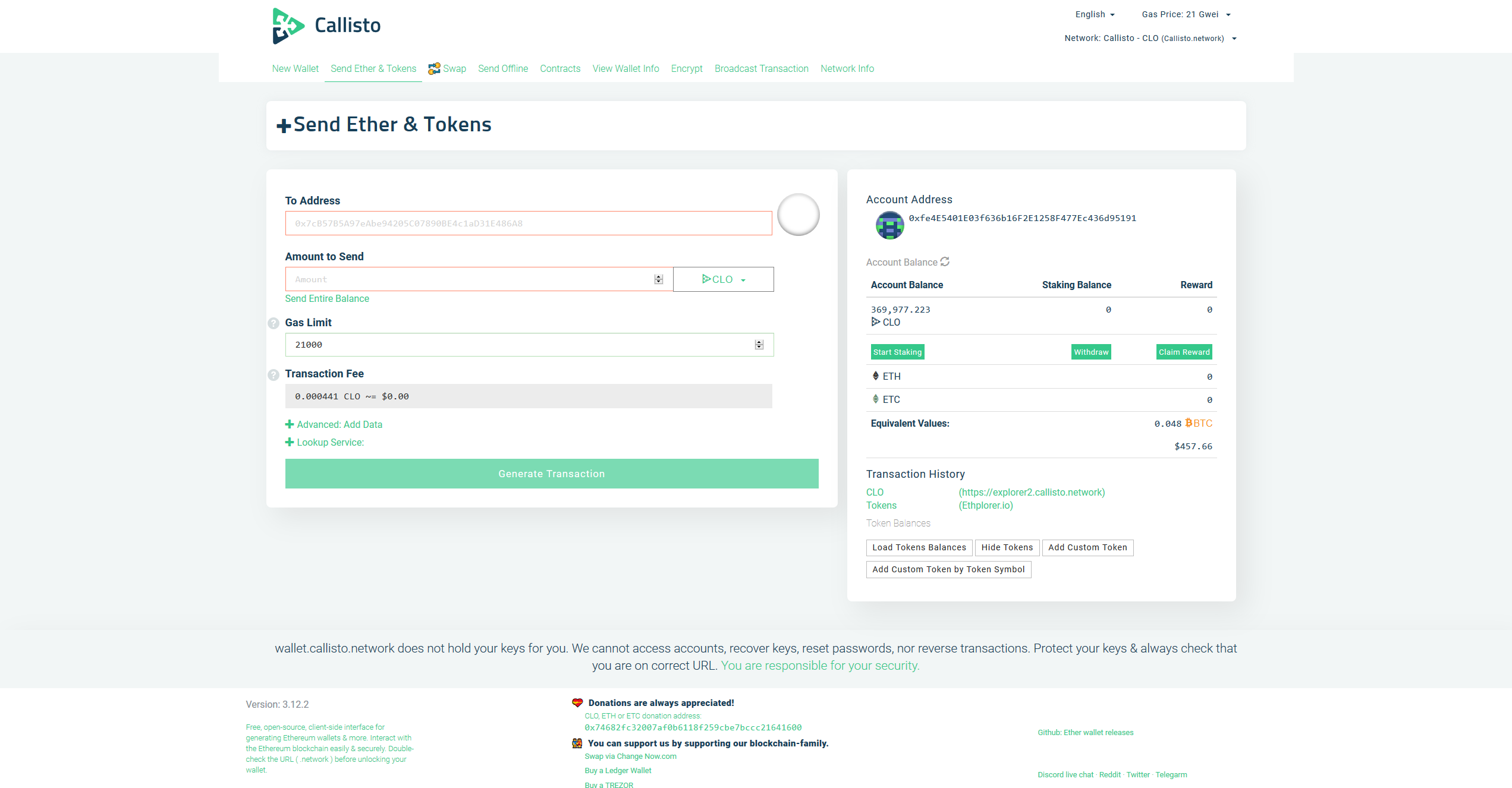Click the Start Staking button
The height and width of the screenshot is (788, 1512).
897,352
